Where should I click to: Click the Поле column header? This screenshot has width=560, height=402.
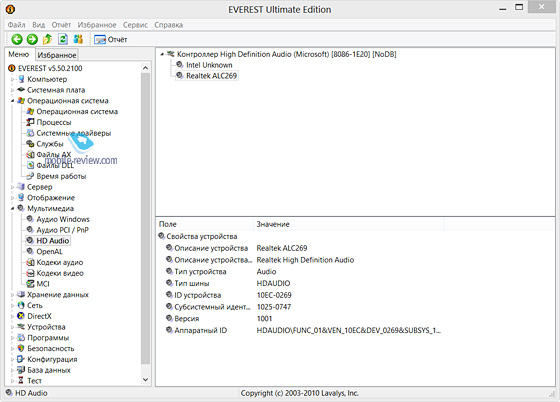point(205,224)
